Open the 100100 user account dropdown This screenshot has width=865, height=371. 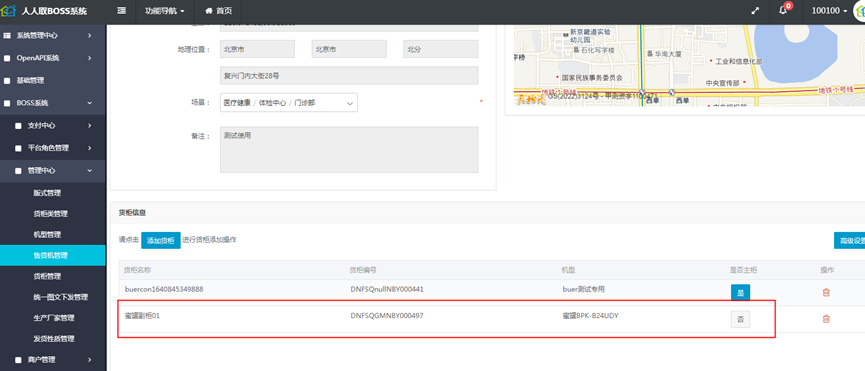tap(829, 11)
